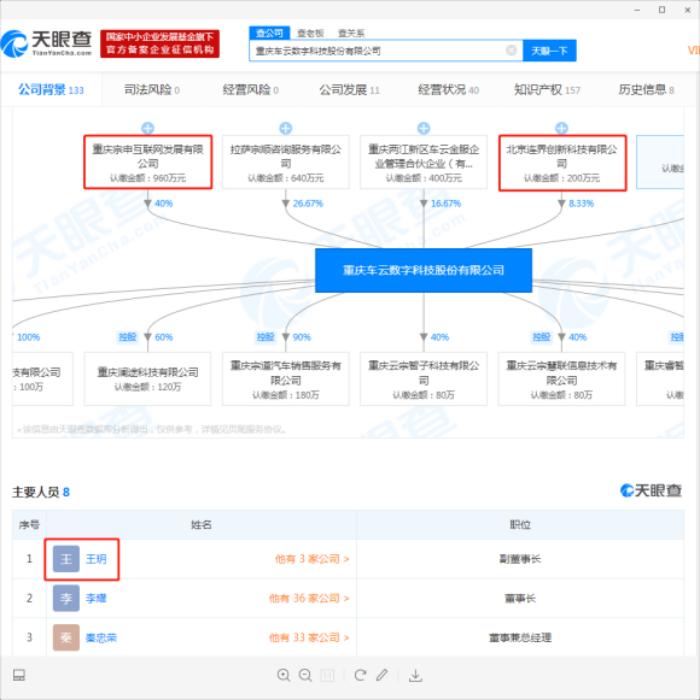The width and height of the screenshot is (700, 700).
Task: Click the 天眼查 watermark logo beside 主要人员
Action: click(x=650, y=491)
